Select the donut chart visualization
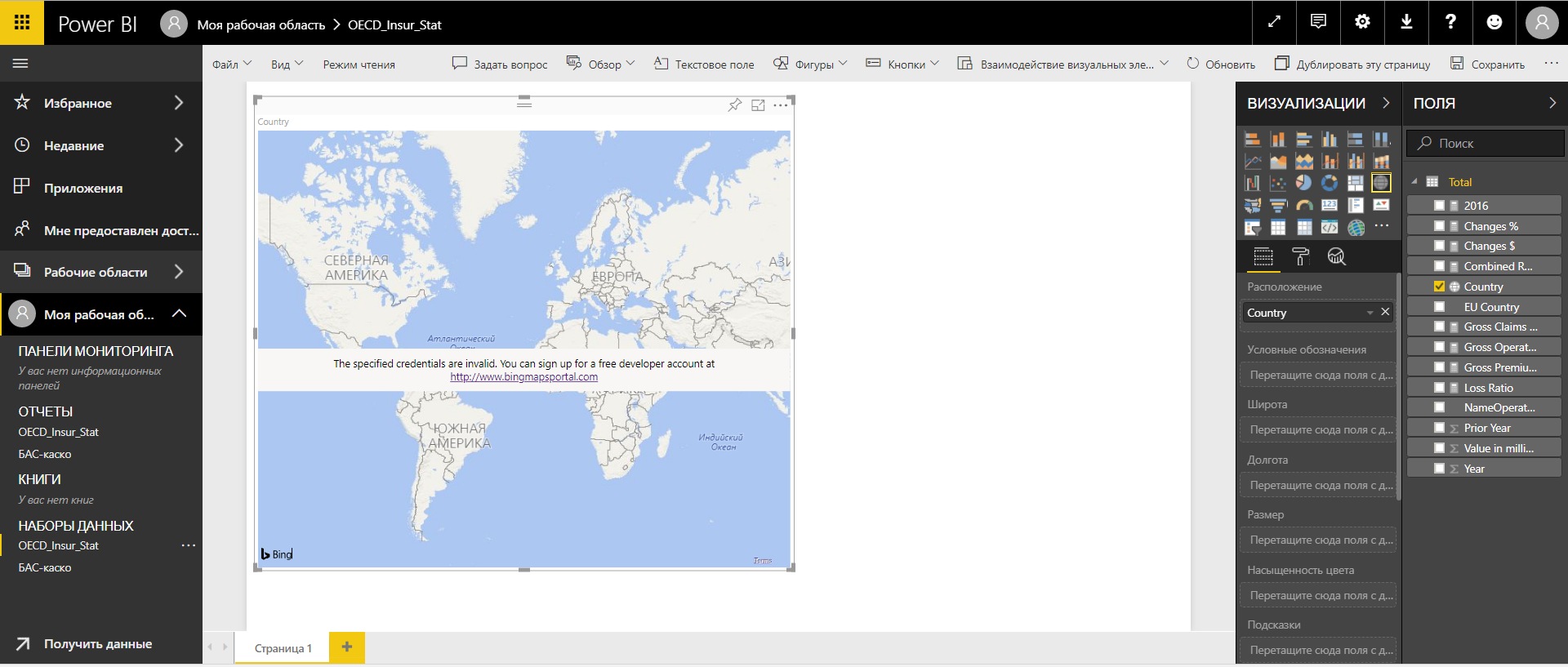Screen dimensions: 1568x667 coord(1330,183)
